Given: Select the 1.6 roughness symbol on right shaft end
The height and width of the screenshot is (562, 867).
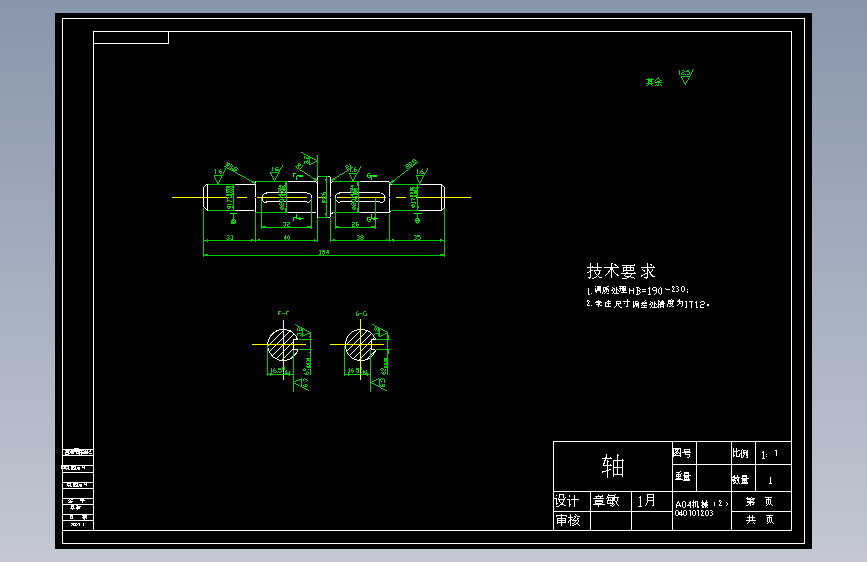Looking at the screenshot, I should point(421,175).
